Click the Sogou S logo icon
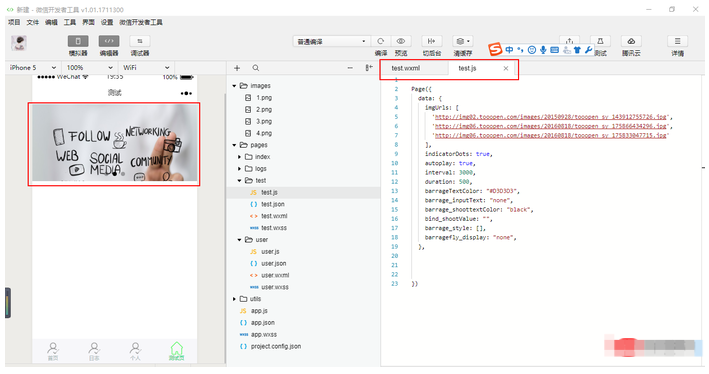This screenshot has width=709, height=374. tap(495, 49)
